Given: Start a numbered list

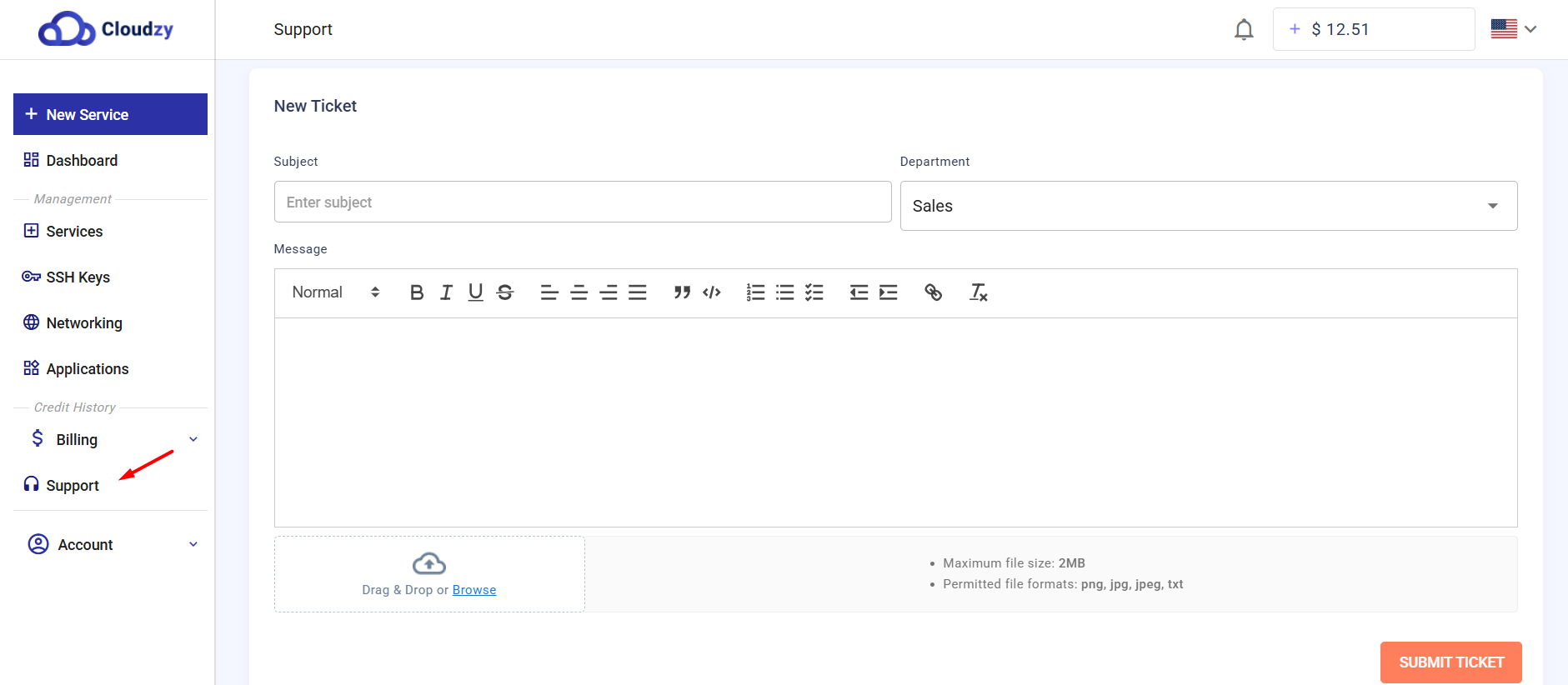Looking at the screenshot, I should (x=755, y=292).
